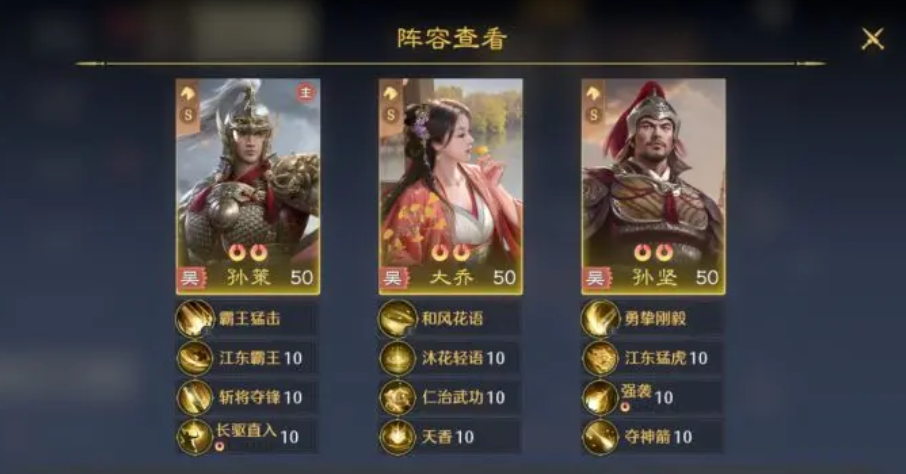
Task: Select the 斩将夺锋 skill icon
Action: click(195, 397)
